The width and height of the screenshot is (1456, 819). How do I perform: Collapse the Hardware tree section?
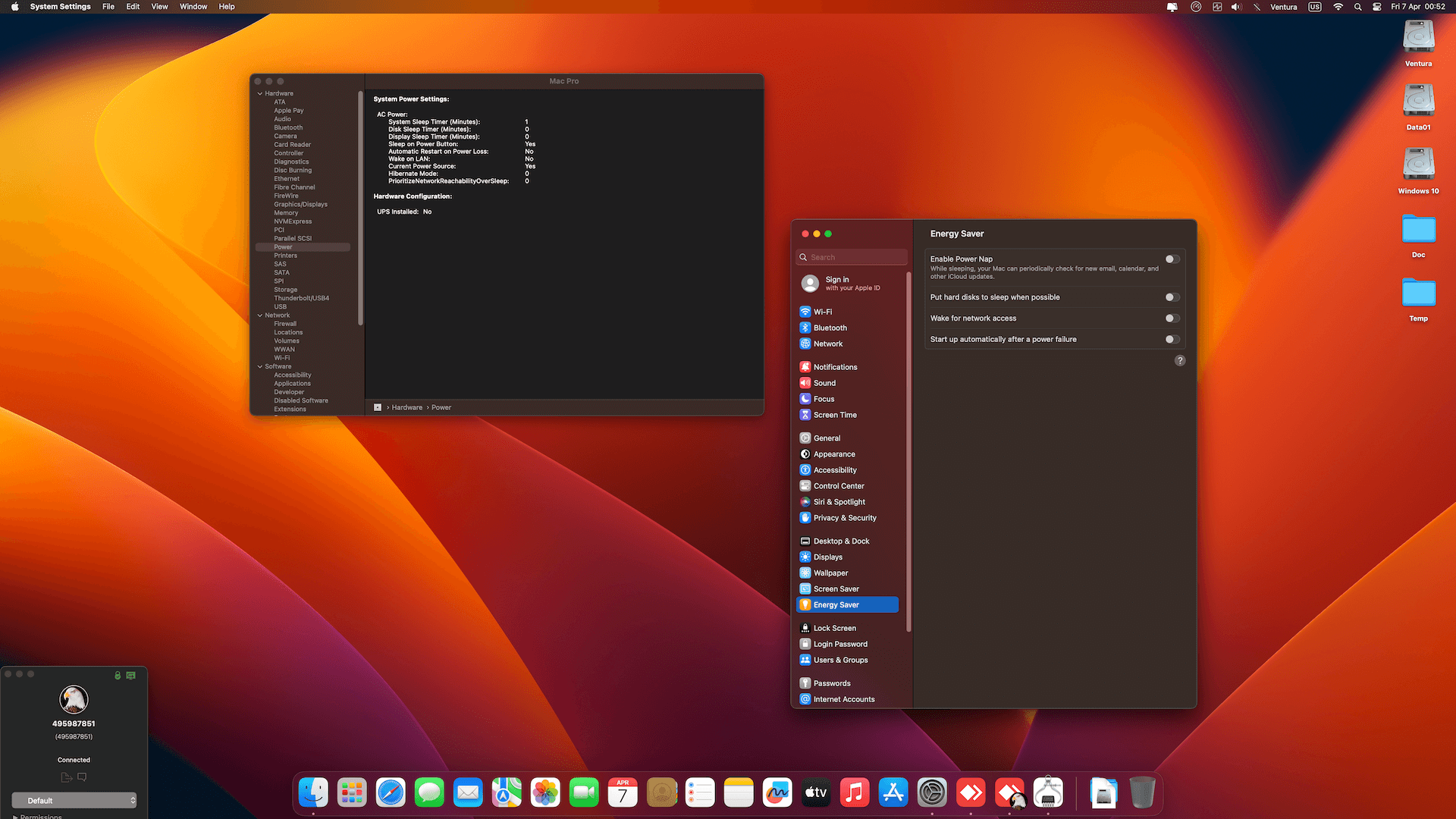click(x=260, y=94)
